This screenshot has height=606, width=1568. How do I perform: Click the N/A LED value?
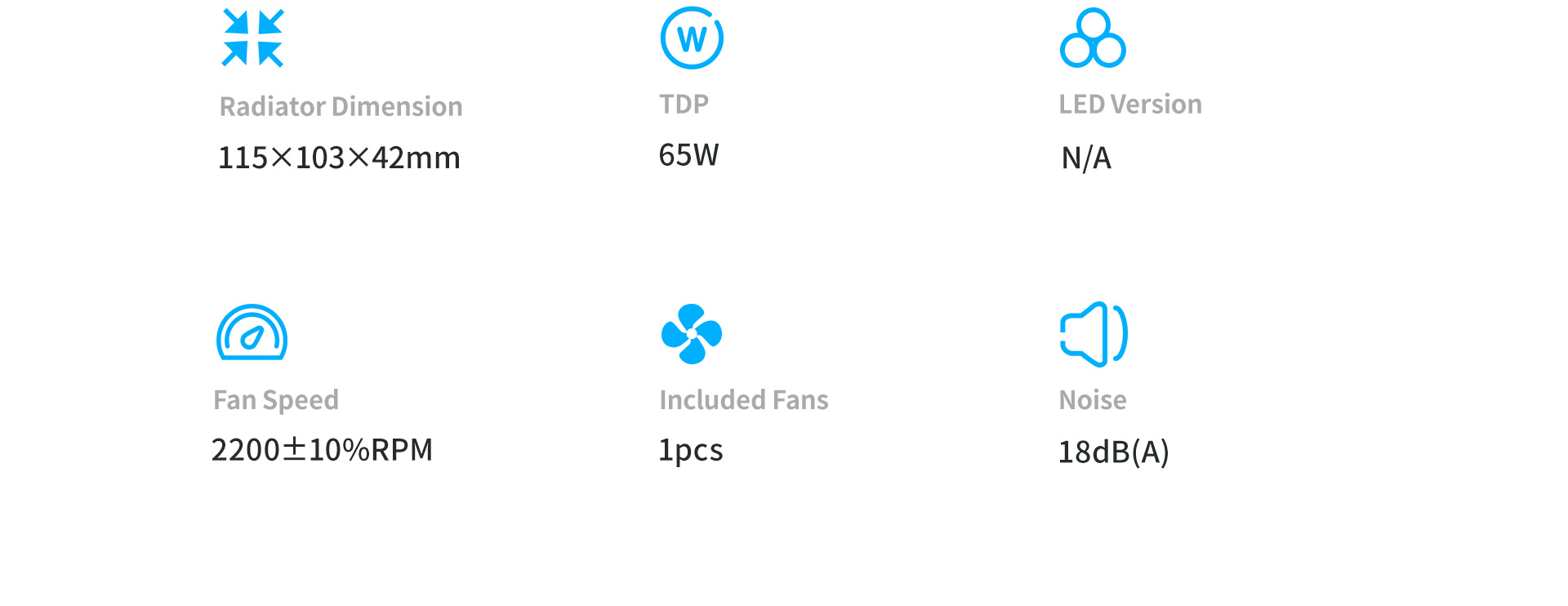(x=1086, y=158)
